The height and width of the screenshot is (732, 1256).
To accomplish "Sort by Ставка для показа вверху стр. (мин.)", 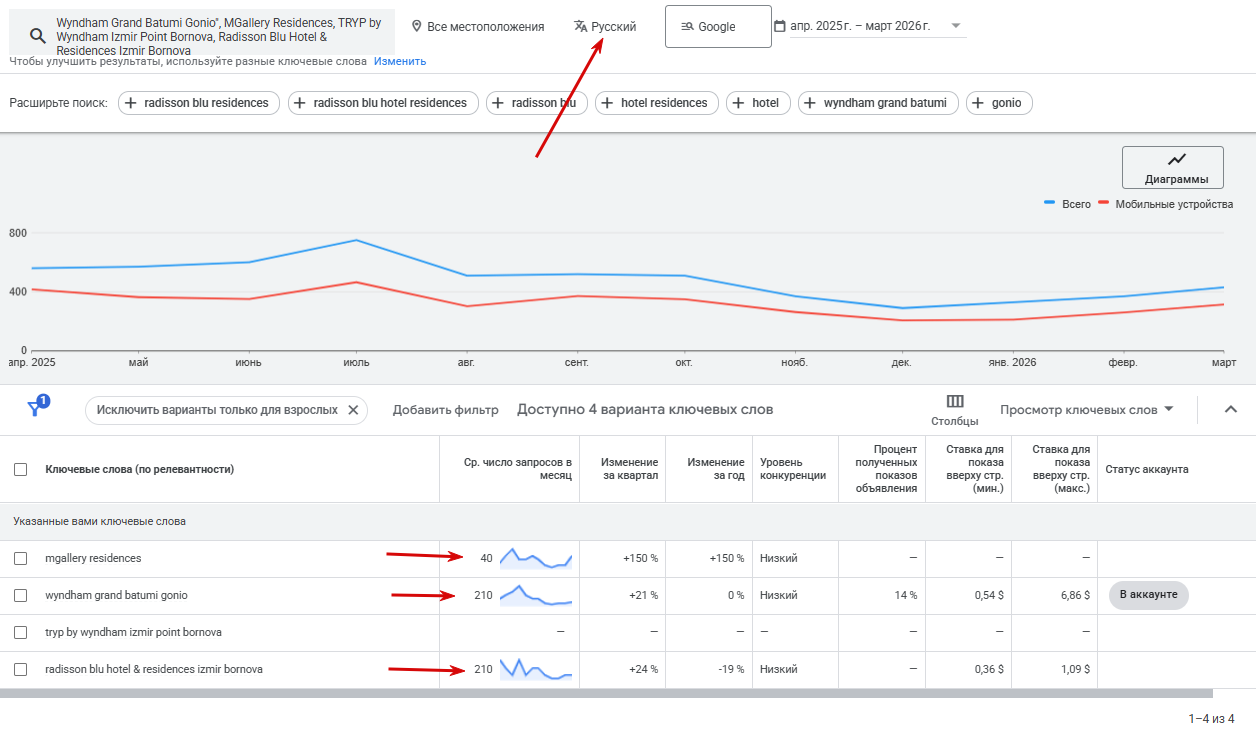I will pos(974,469).
